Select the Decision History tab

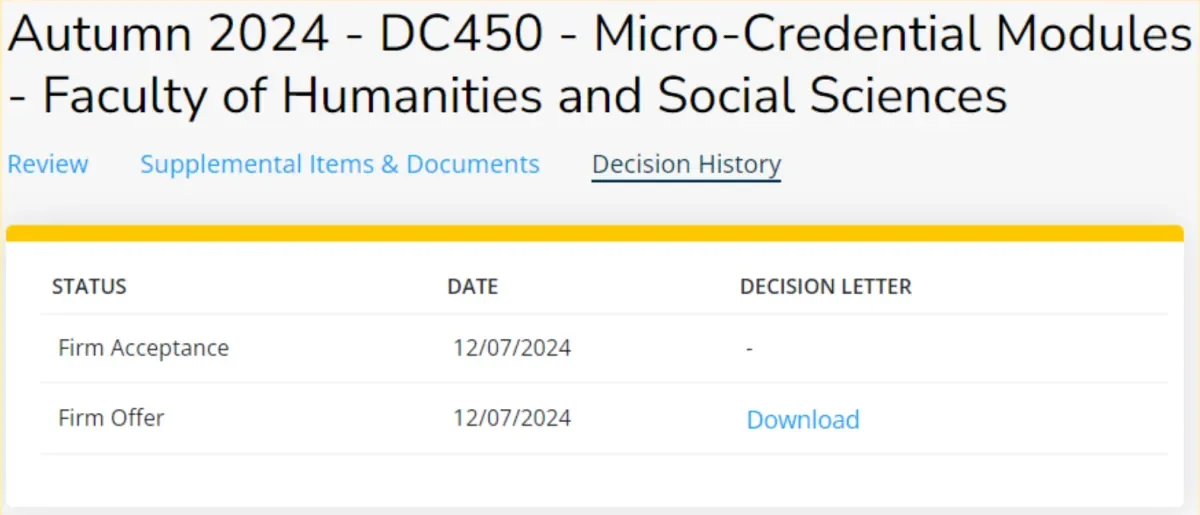686,164
